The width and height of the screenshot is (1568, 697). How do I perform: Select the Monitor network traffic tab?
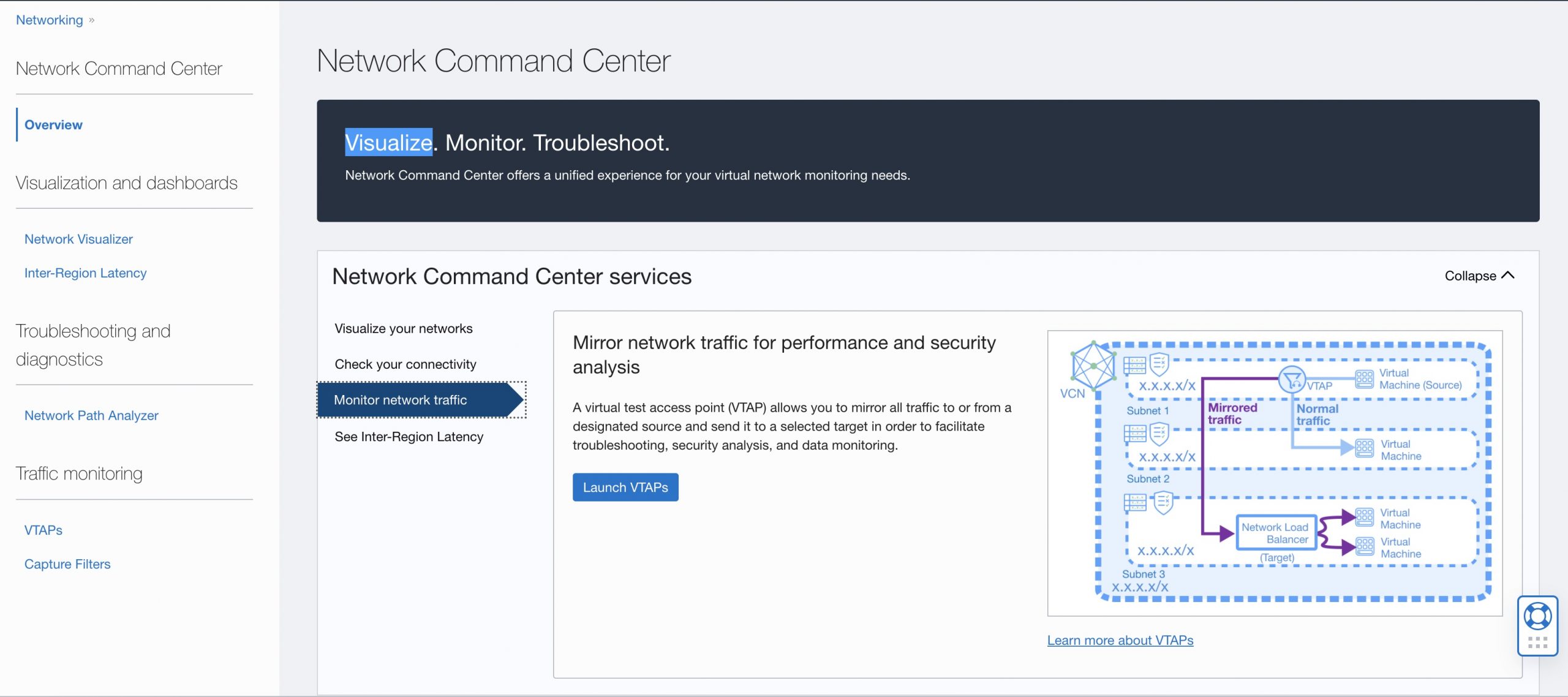click(401, 399)
